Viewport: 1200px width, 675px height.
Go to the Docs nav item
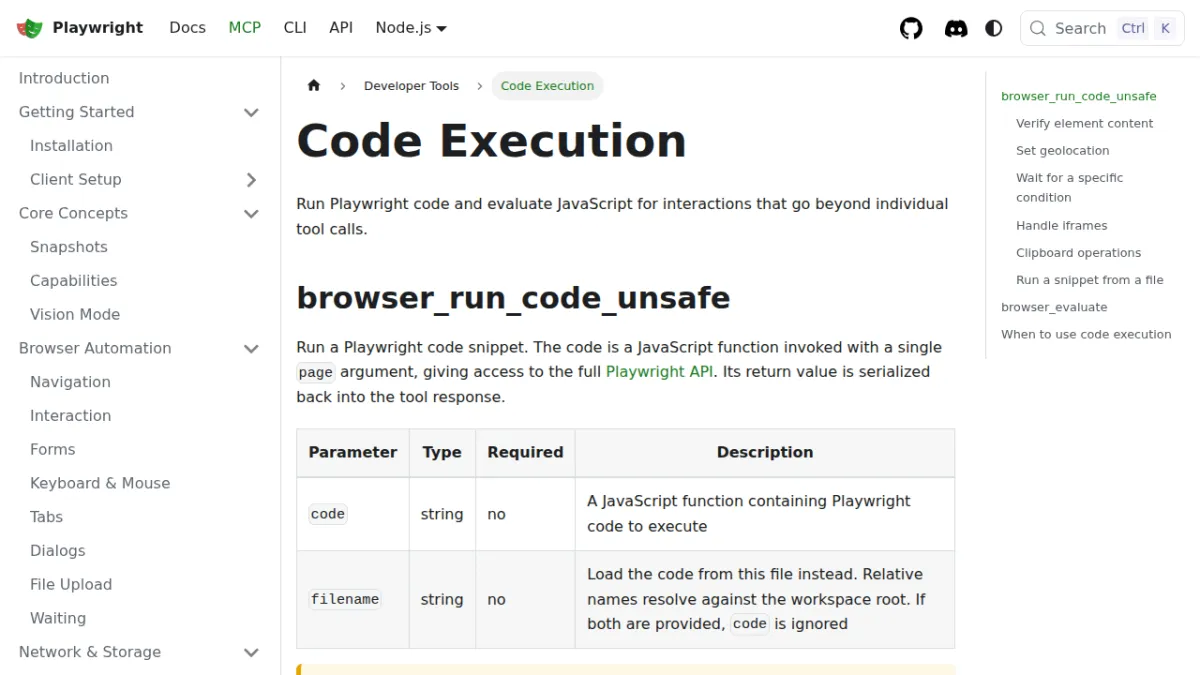[x=187, y=28]
